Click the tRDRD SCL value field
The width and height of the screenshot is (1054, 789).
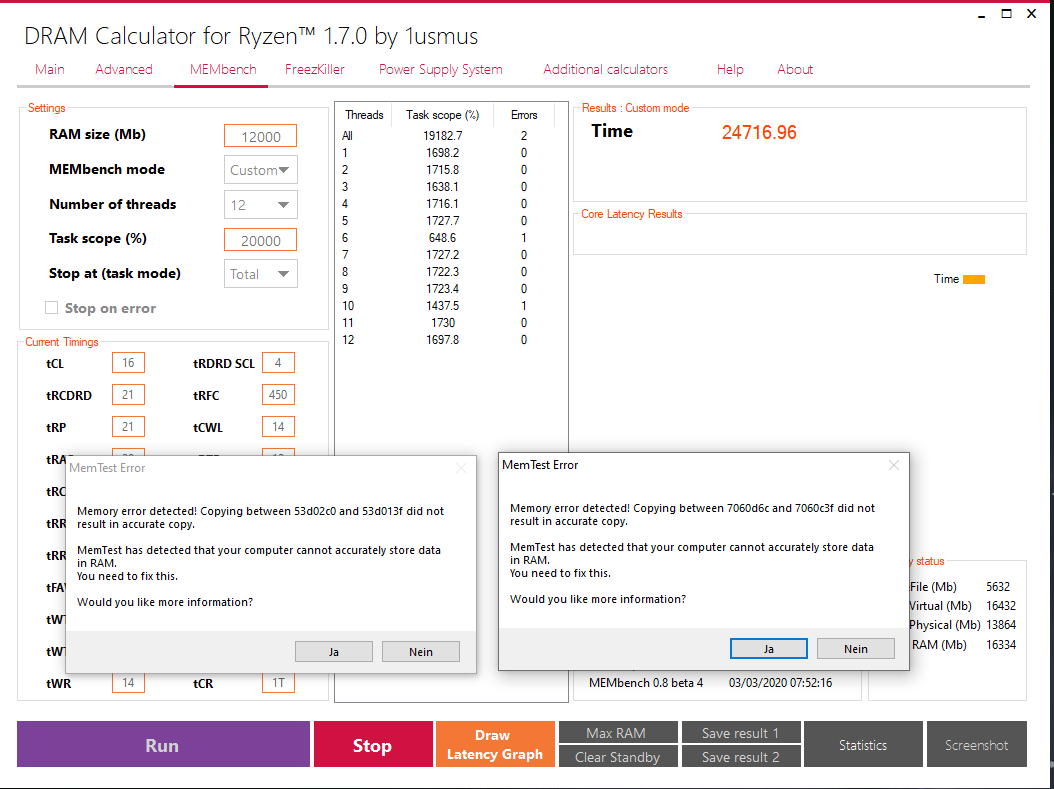click(278, 363)
